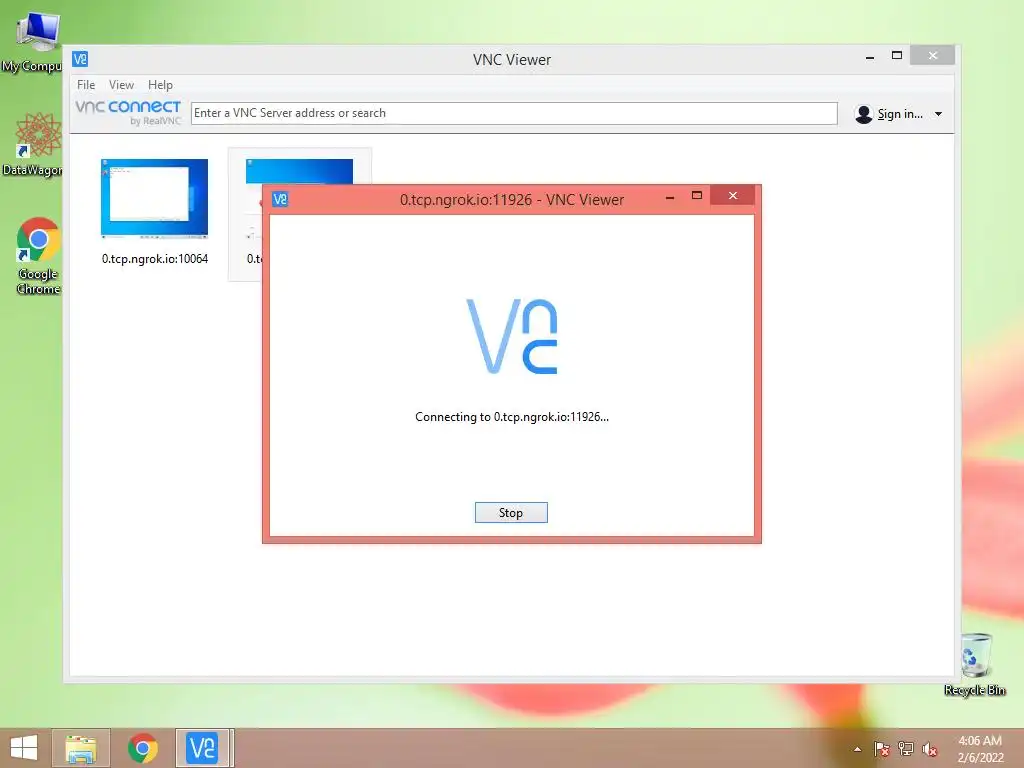Click the muted volume tray icon
Image resolution: width=1024 pixels, height=768 pixels.
pyautogui.click(x=929, y=749)
